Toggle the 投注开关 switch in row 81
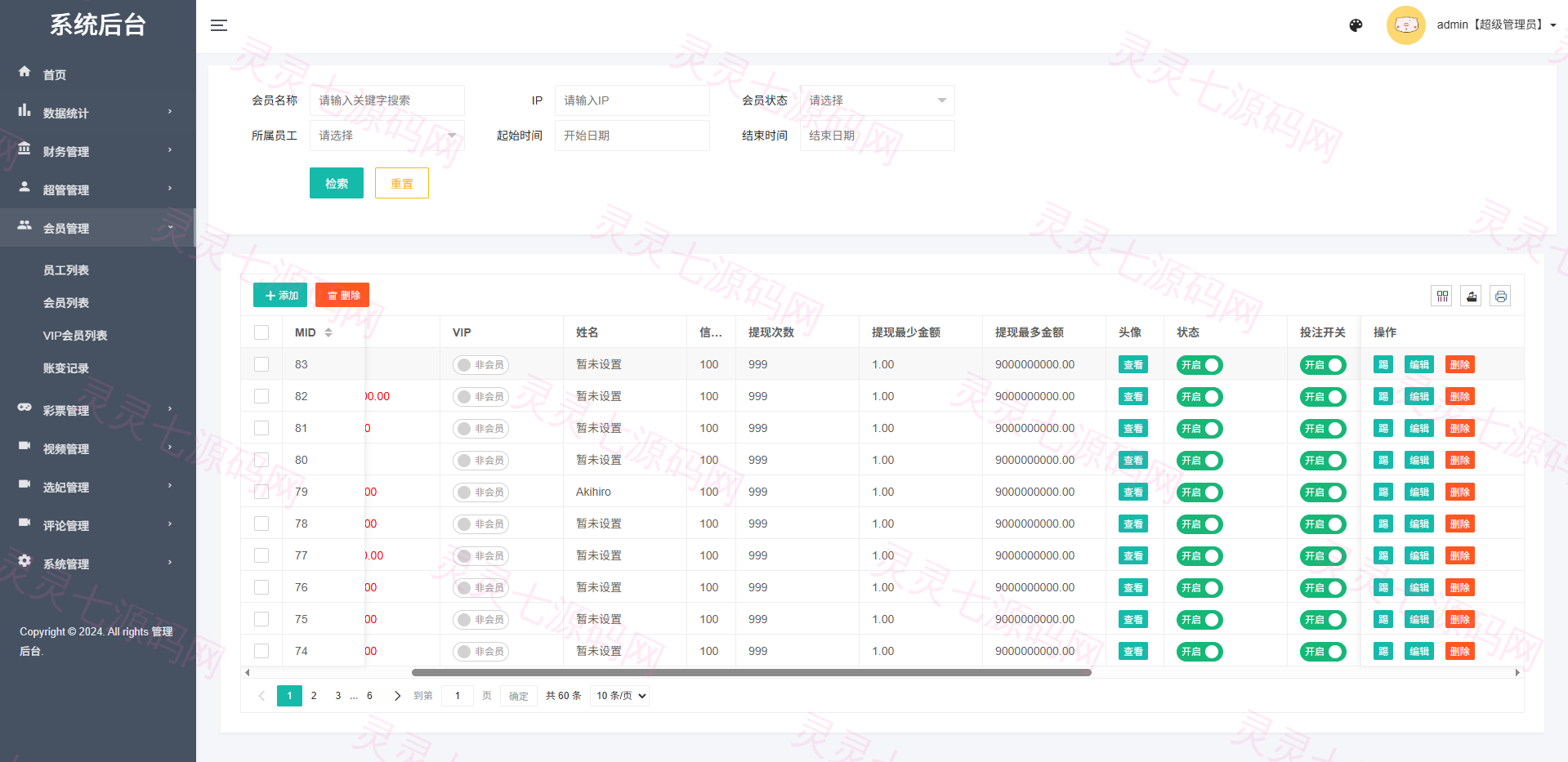The image size is (1568, 762). click(1323, 429)
